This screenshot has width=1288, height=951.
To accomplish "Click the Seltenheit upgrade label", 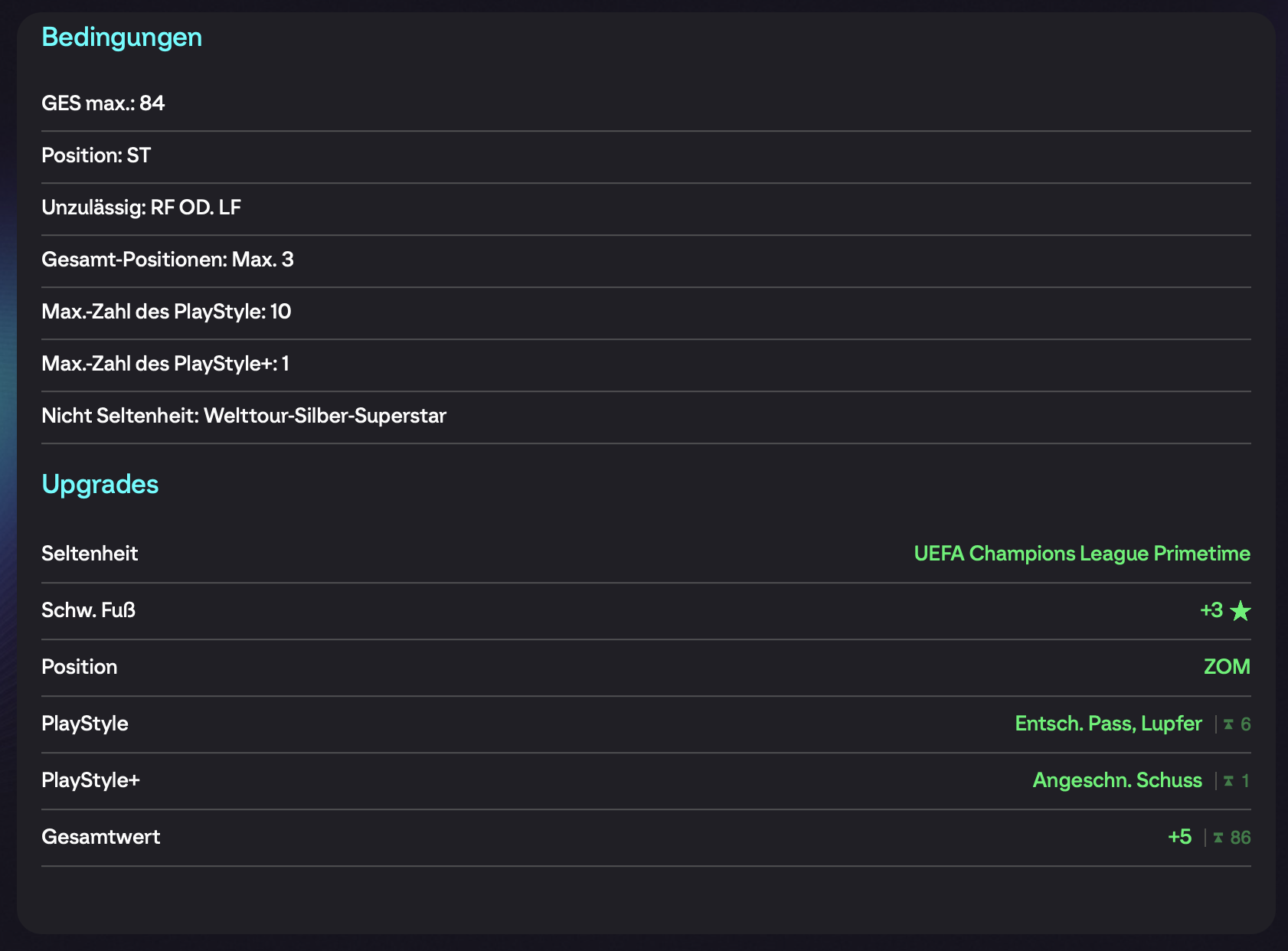I will (90, 554).
